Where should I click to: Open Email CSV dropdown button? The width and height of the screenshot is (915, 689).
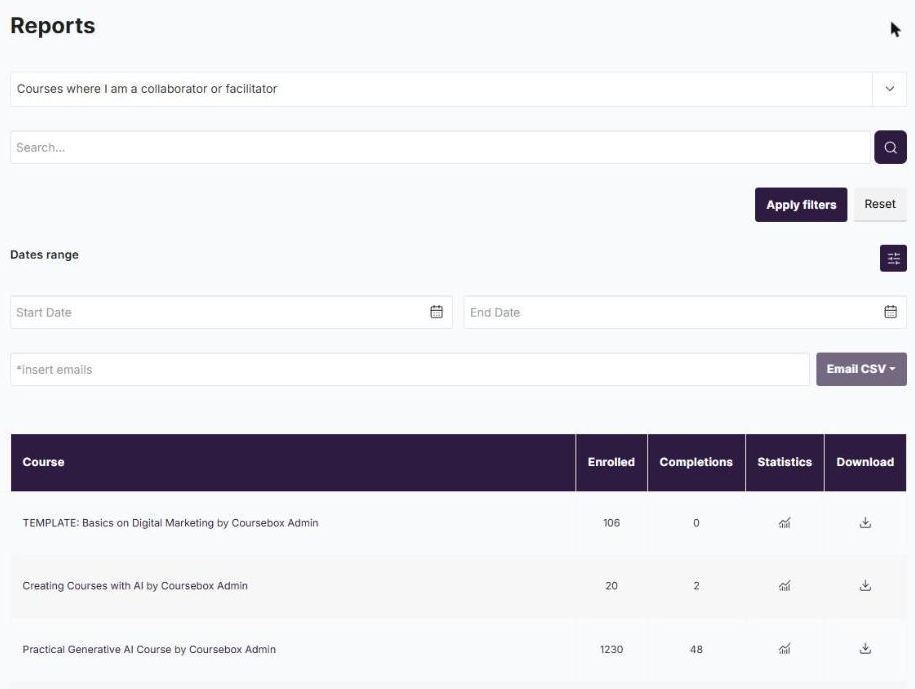click(x=861, y=369)
